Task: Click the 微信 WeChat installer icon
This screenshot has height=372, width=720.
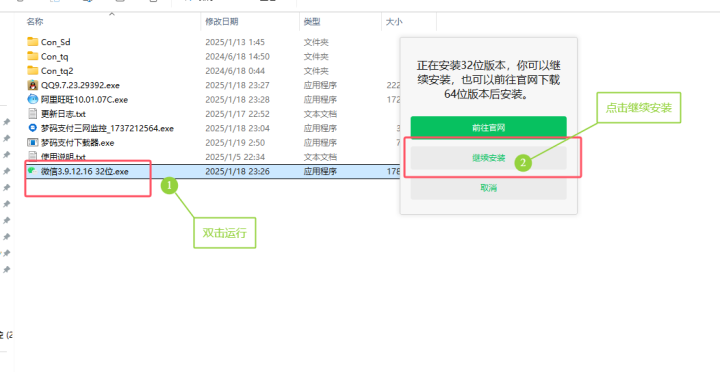Action: tap(33, 171)
